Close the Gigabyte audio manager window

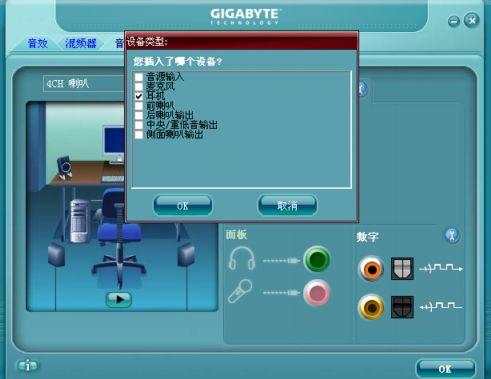coord(472,21)
